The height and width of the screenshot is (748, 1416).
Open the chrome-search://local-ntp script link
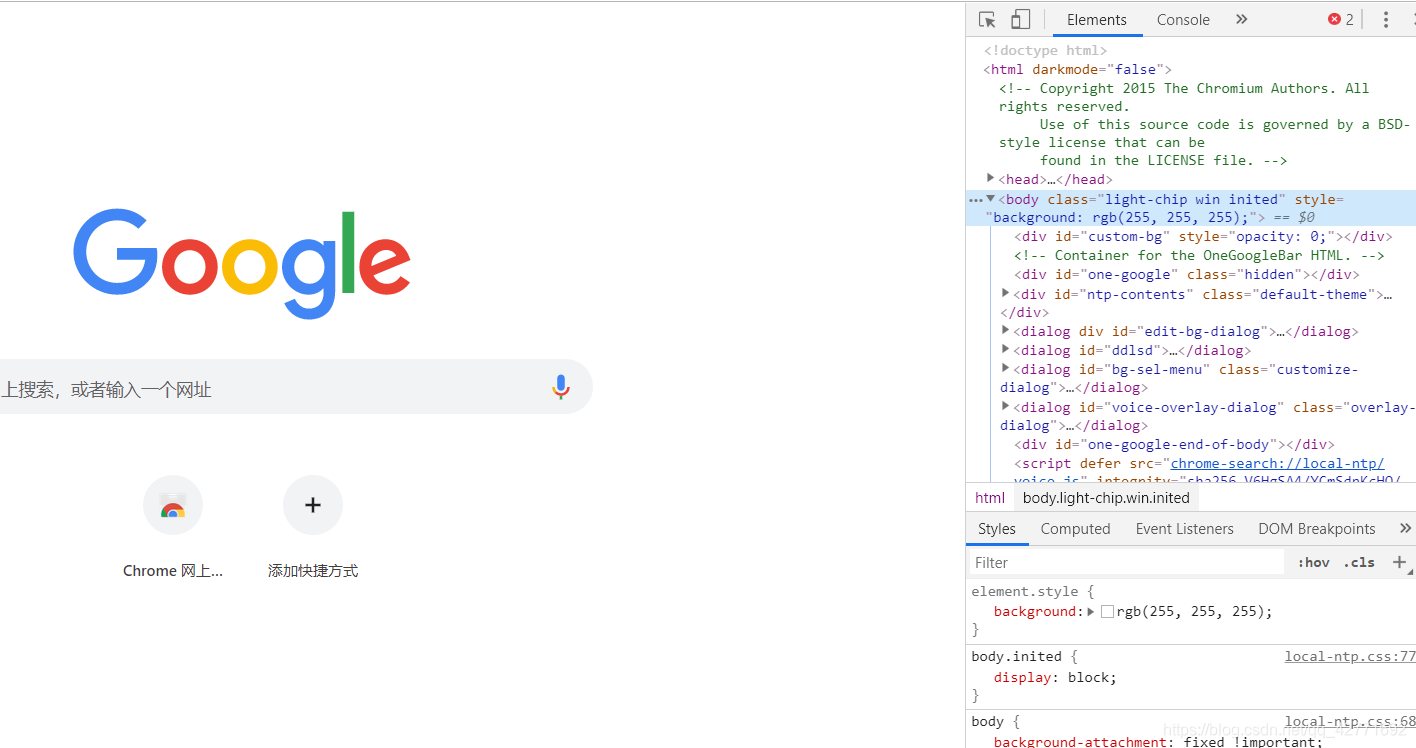pyautogui.click(x=1277, y=463)
